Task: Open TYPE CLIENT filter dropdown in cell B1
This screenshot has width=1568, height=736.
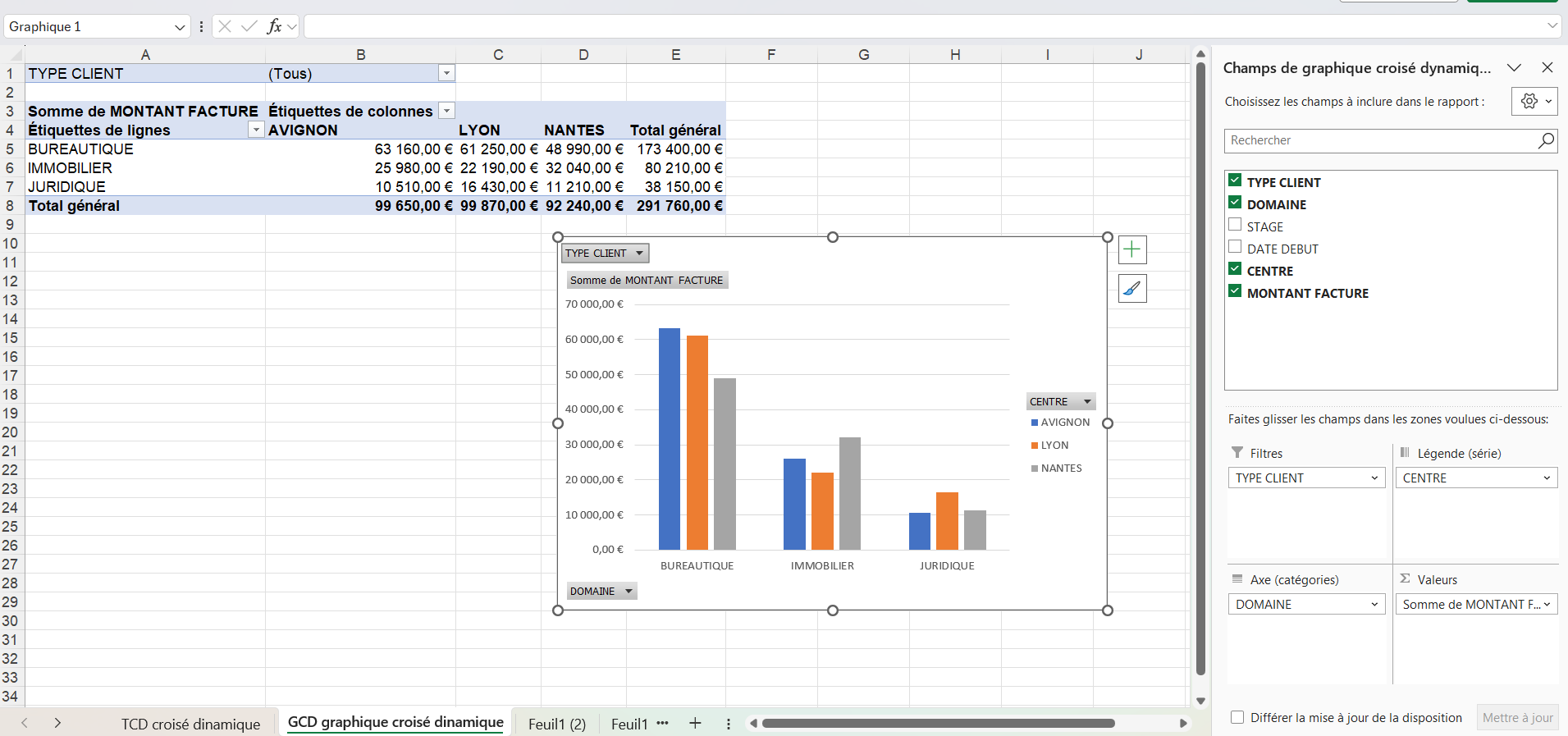Action: [x=446, y=73]
